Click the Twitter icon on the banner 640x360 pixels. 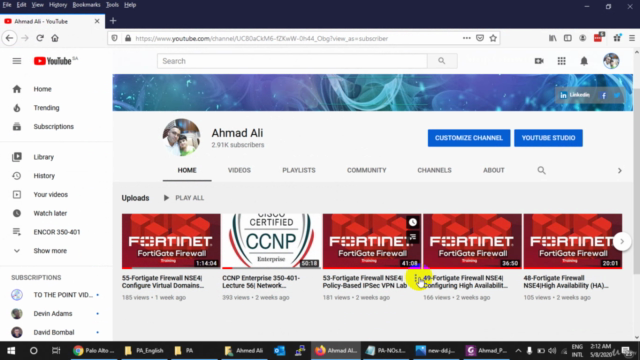(x=617, y=96)
